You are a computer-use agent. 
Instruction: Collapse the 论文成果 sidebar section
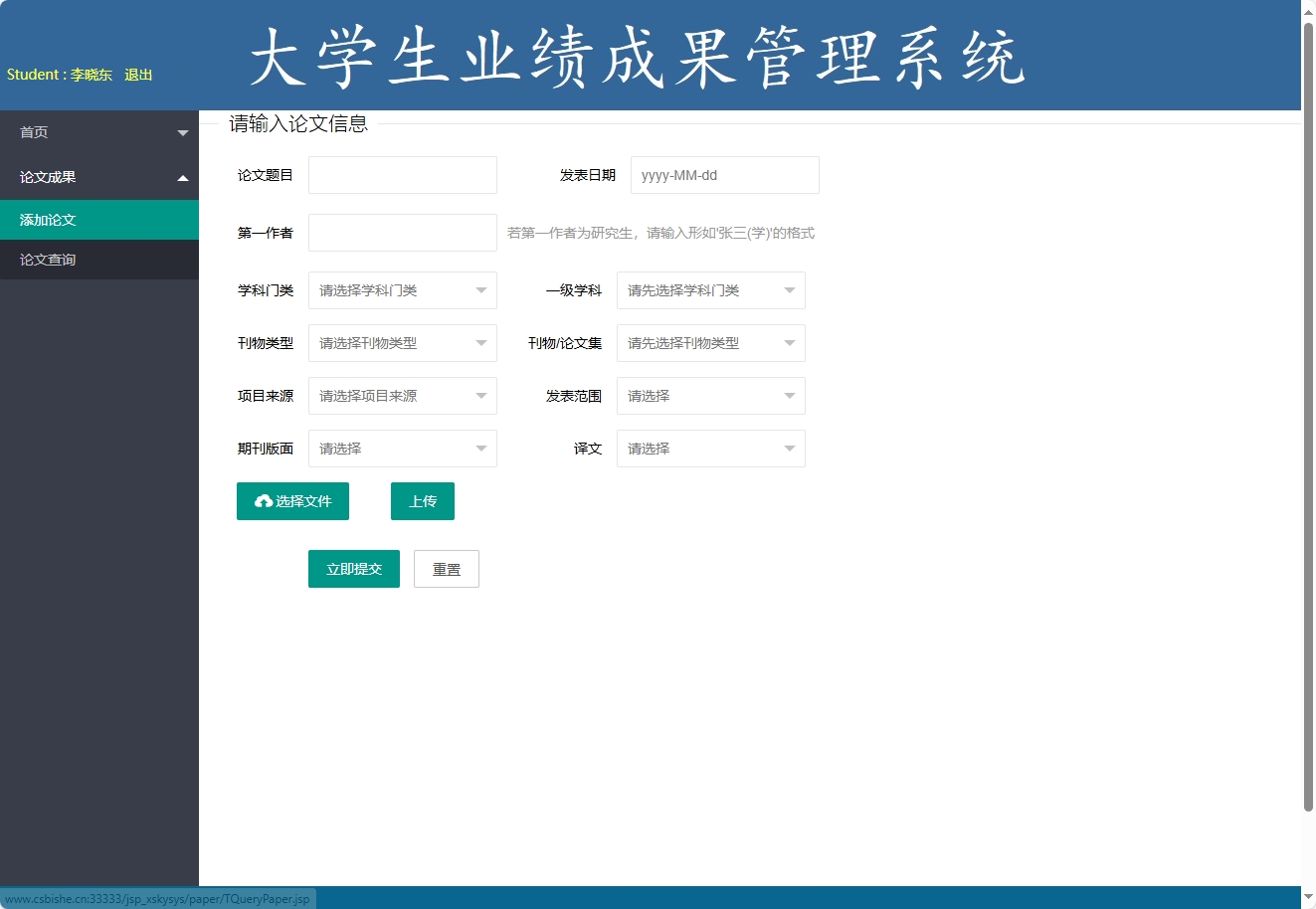point(183,177)
